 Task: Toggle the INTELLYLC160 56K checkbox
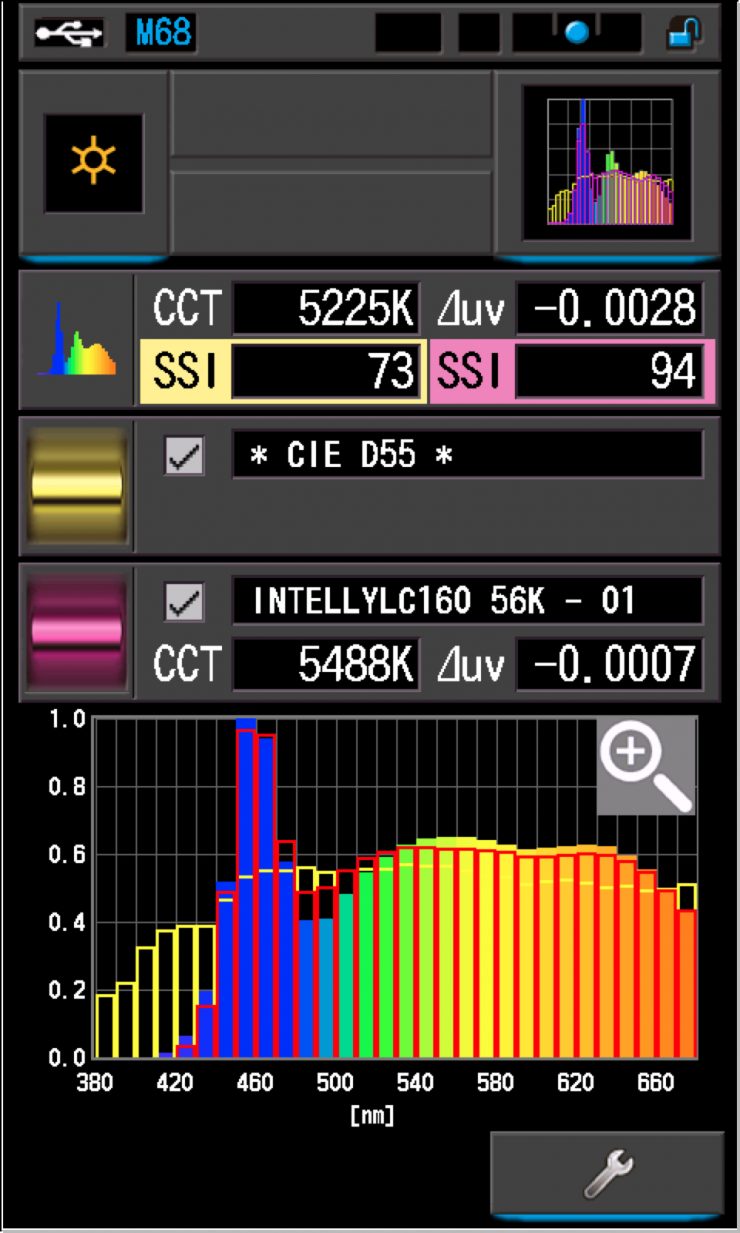click(x=185, y=602)
